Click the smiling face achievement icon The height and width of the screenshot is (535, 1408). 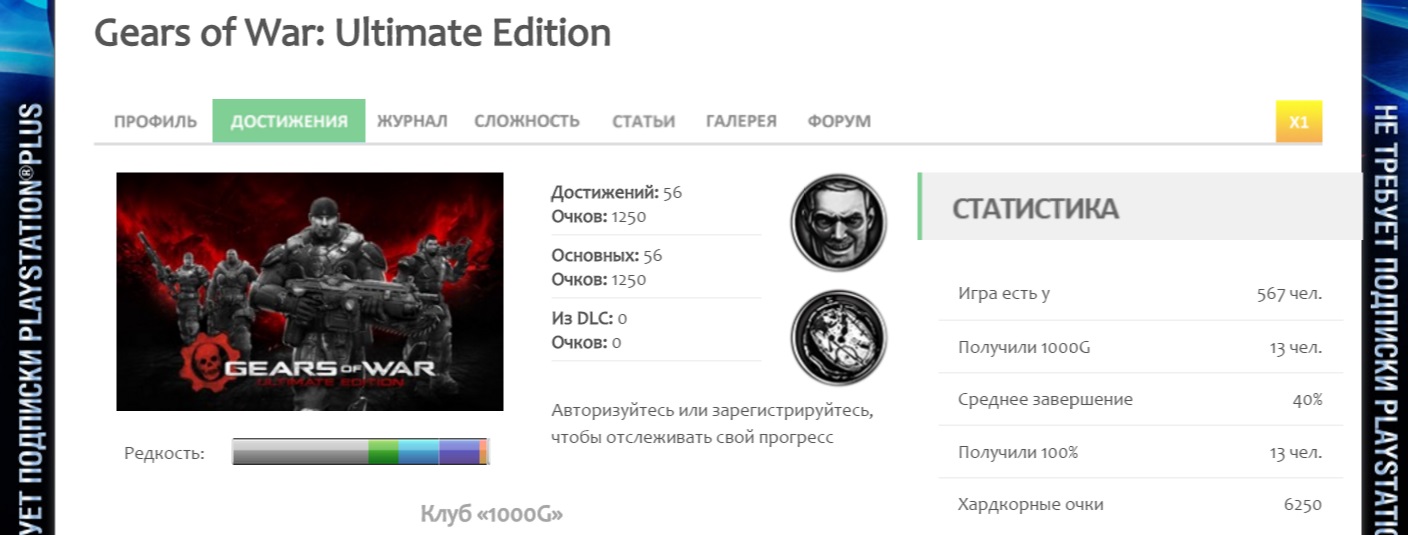click(838, 222)
